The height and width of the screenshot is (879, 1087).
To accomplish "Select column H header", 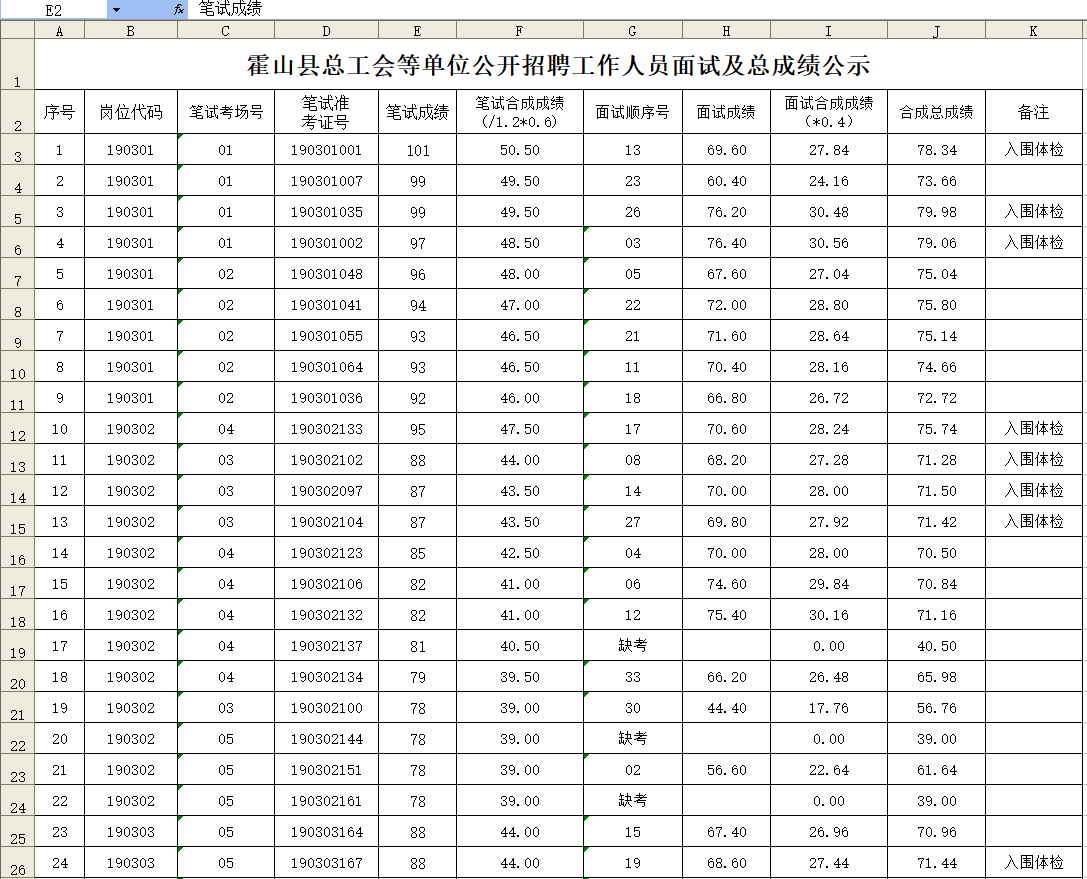I will point(727,31).
